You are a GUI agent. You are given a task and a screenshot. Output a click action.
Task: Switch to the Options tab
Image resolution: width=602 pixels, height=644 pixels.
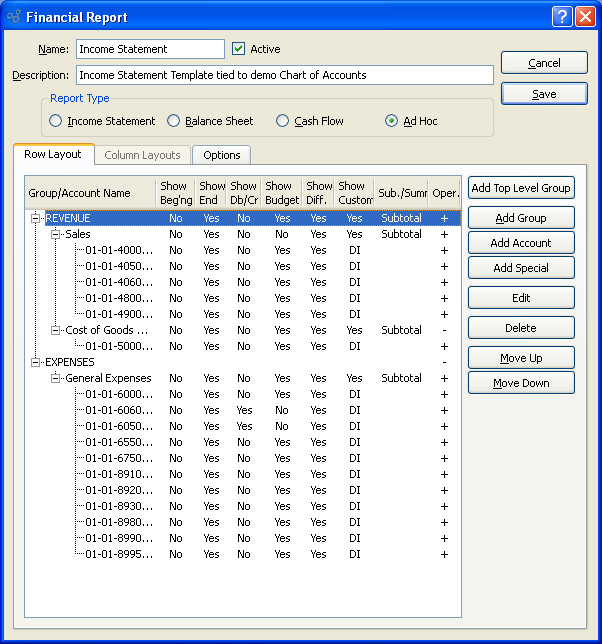[x=221, y=155]
